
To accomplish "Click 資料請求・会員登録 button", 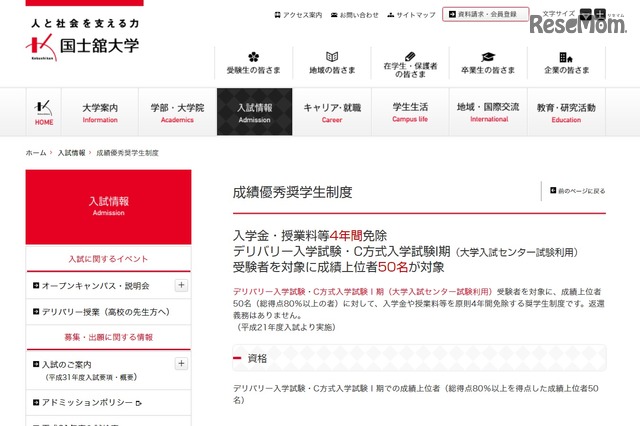I will click(486, 16).
